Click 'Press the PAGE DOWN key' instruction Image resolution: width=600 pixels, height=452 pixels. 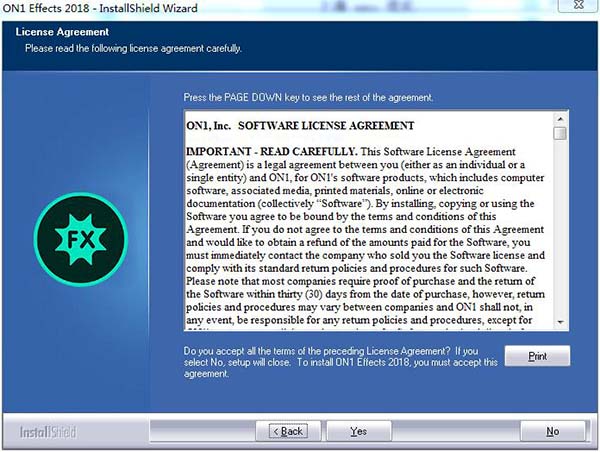[x=308, y=97]
